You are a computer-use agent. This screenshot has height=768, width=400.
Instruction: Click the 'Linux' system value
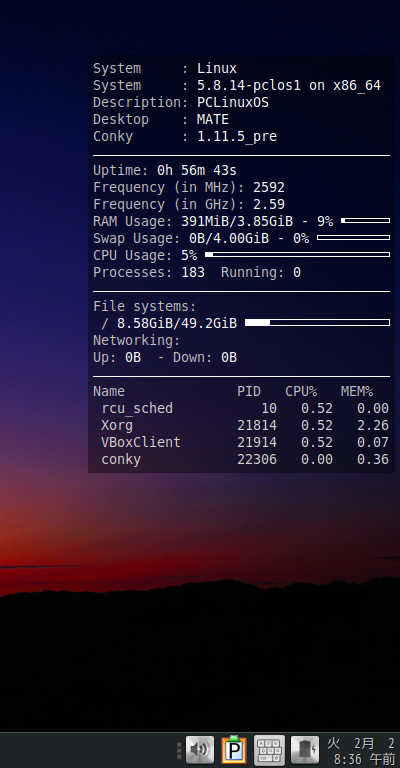pos(217,69)
